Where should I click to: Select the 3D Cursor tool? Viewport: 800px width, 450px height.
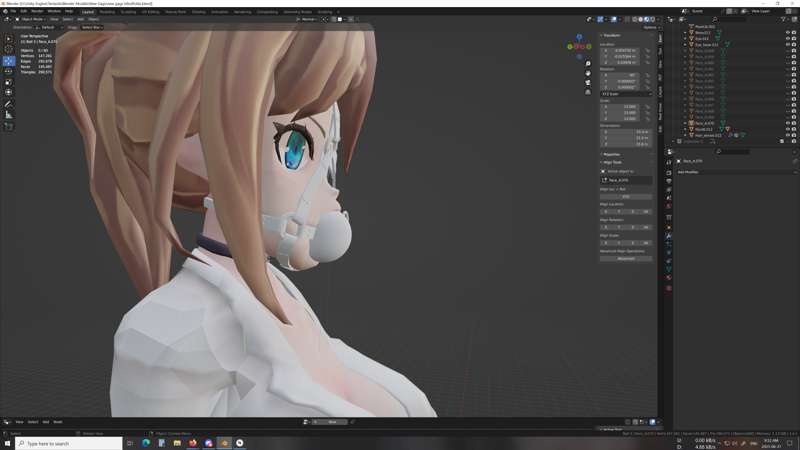click(9, 49)
